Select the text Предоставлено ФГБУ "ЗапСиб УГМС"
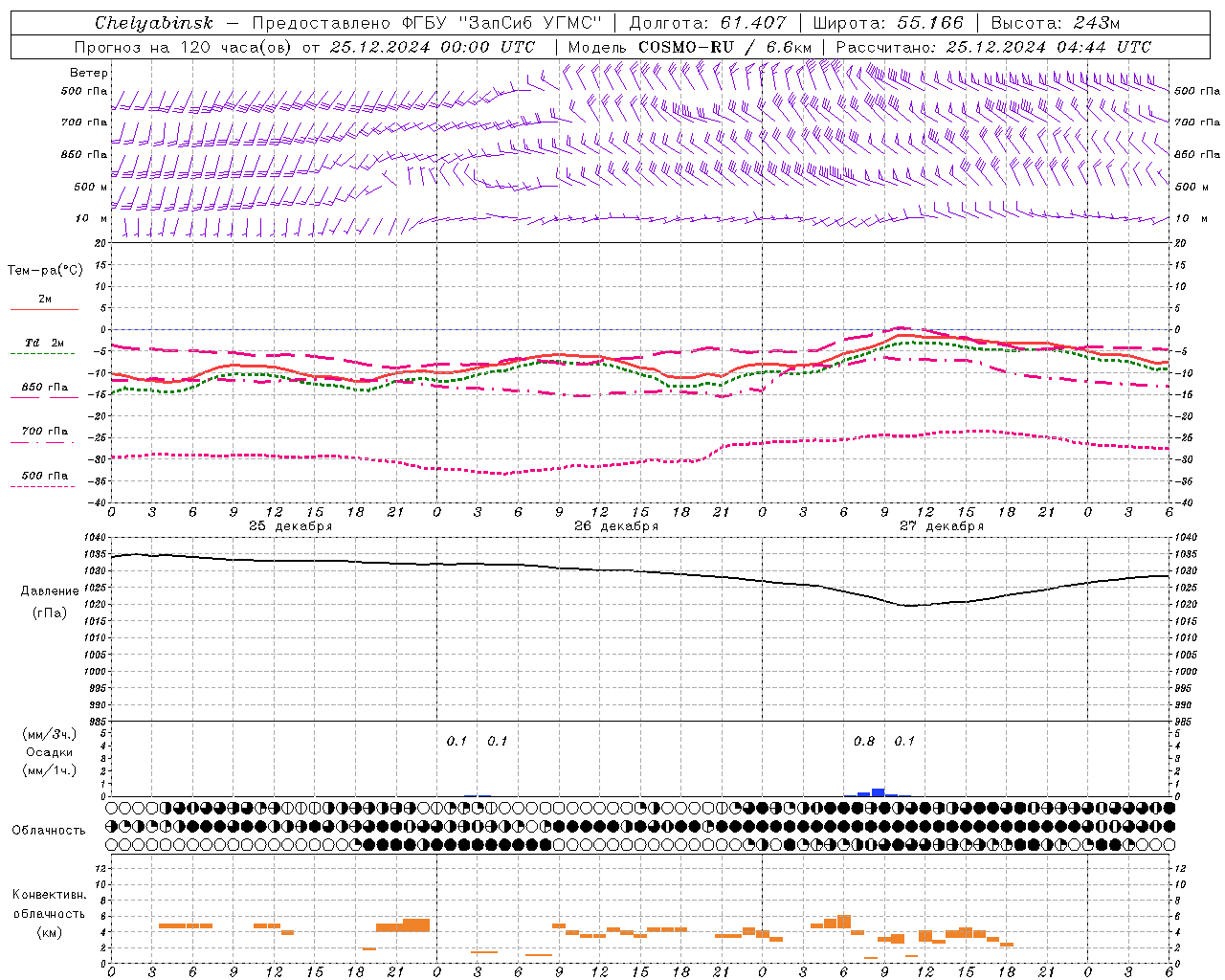Viewport: 1225px width, 980px height. [427, 23]
